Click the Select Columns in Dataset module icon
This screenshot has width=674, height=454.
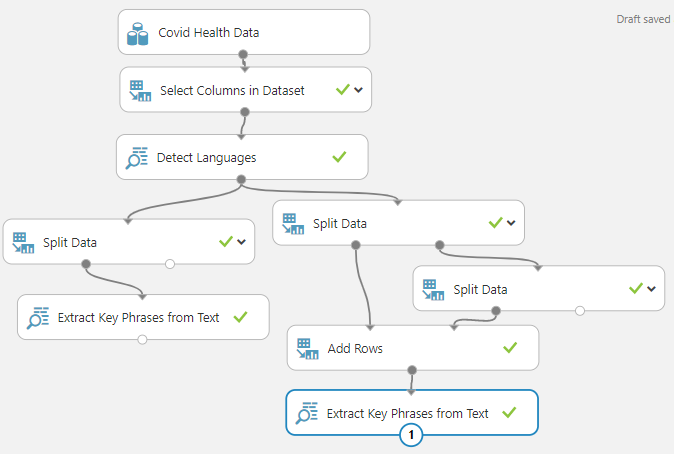pos(138,91)
